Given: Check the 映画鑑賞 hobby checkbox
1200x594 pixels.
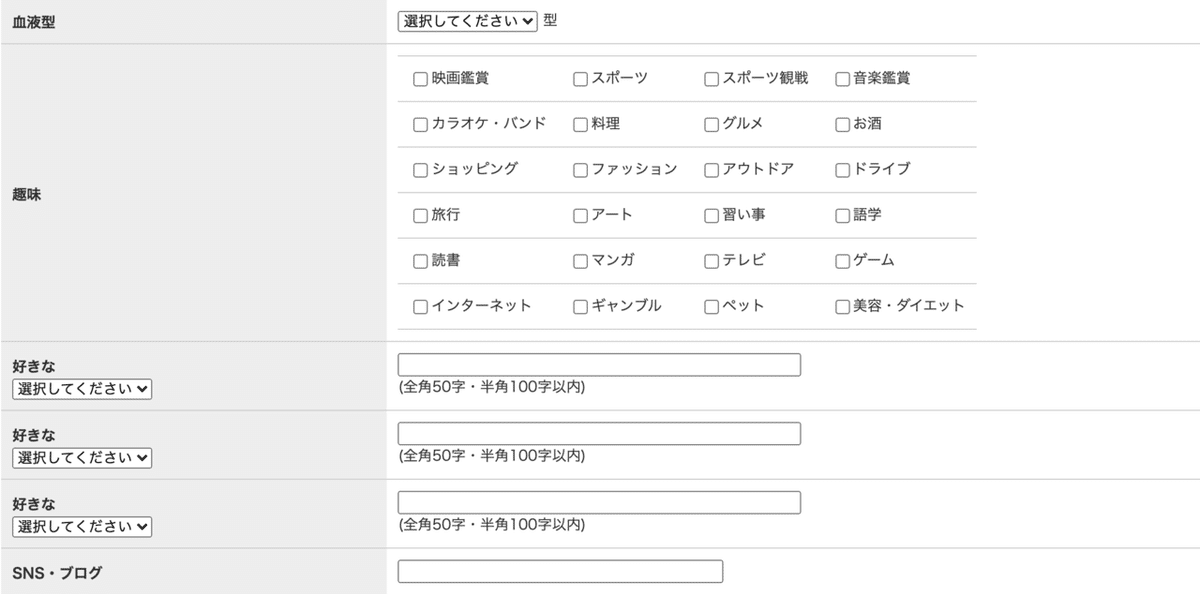Looking at the screenshot, I should coord(421,79).
